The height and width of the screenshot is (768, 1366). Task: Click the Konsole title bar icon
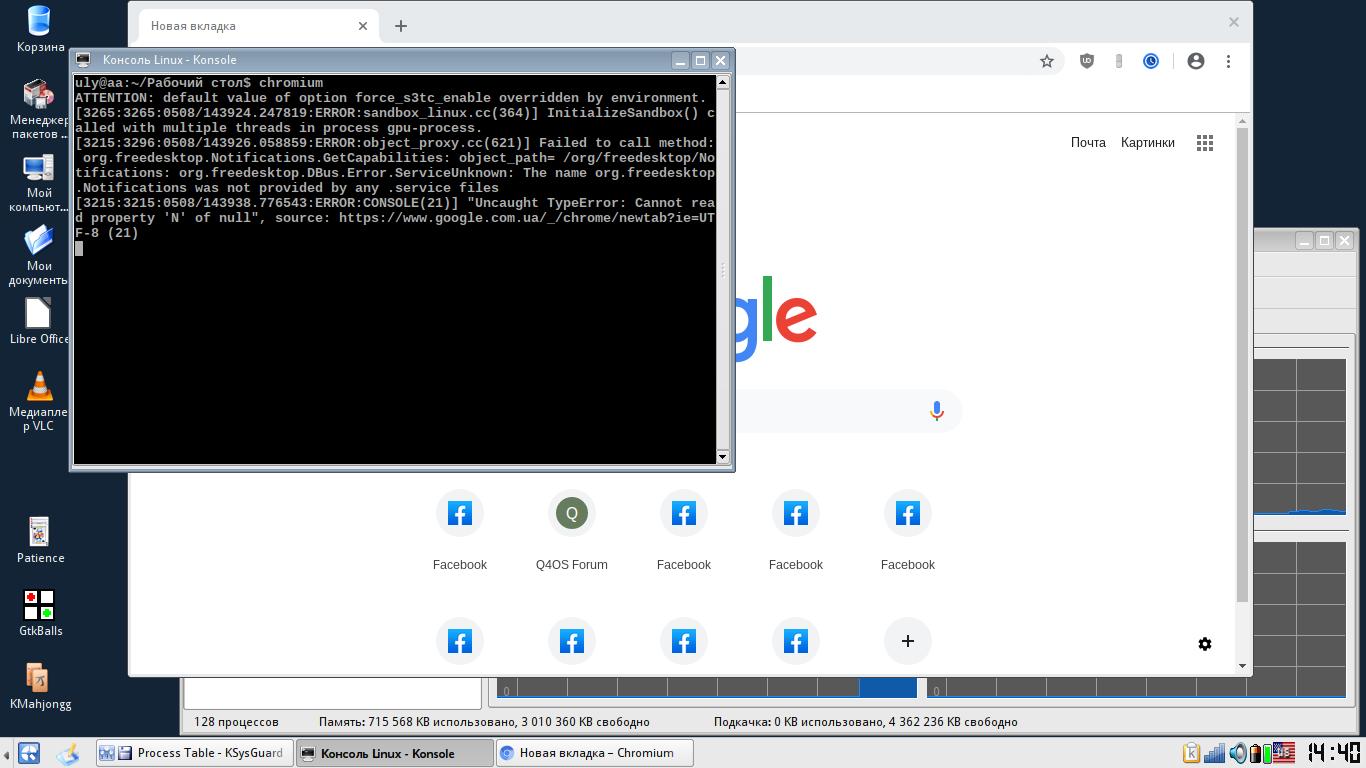[x=84, y=60]
